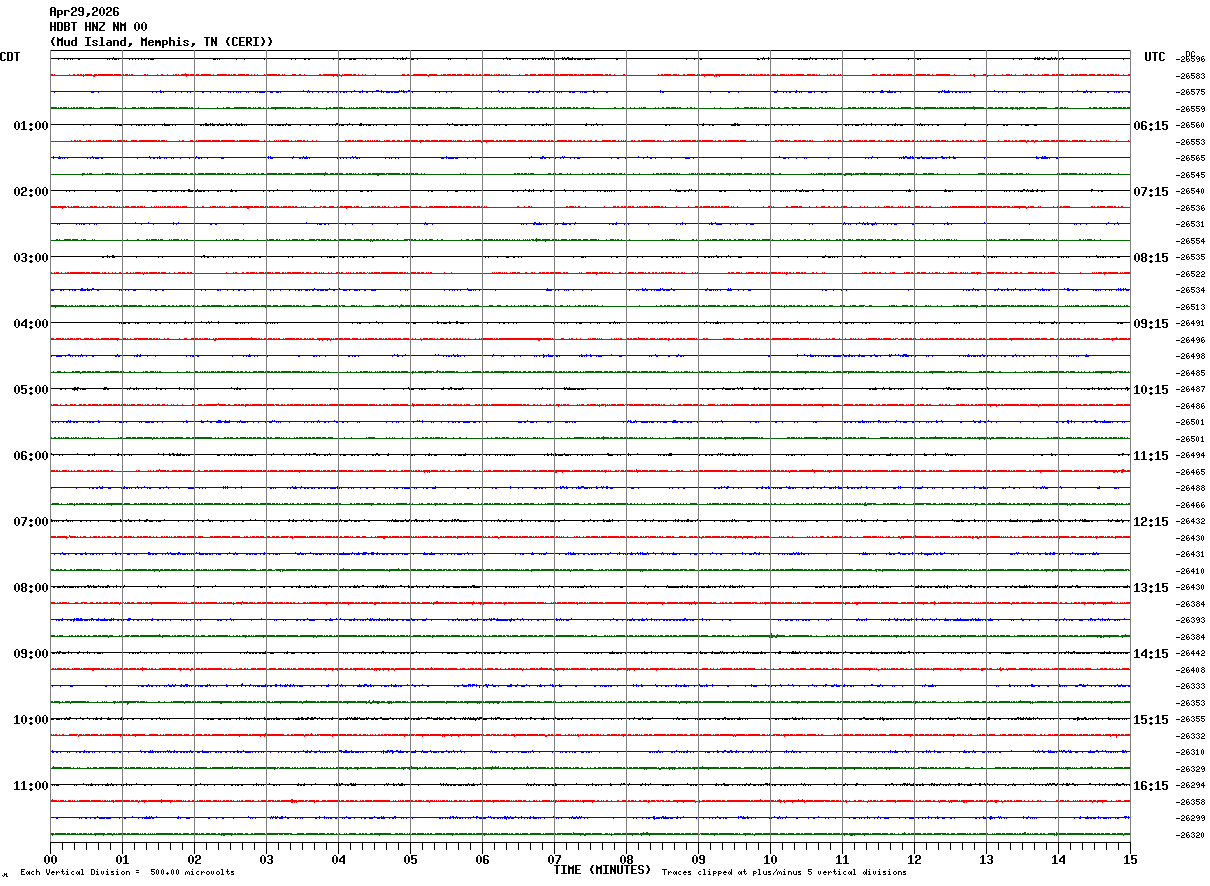1210x886 pixels.
Task: Click the 14:15 UTC time label
Action: pyautogui.click(x=1151, y=654)
